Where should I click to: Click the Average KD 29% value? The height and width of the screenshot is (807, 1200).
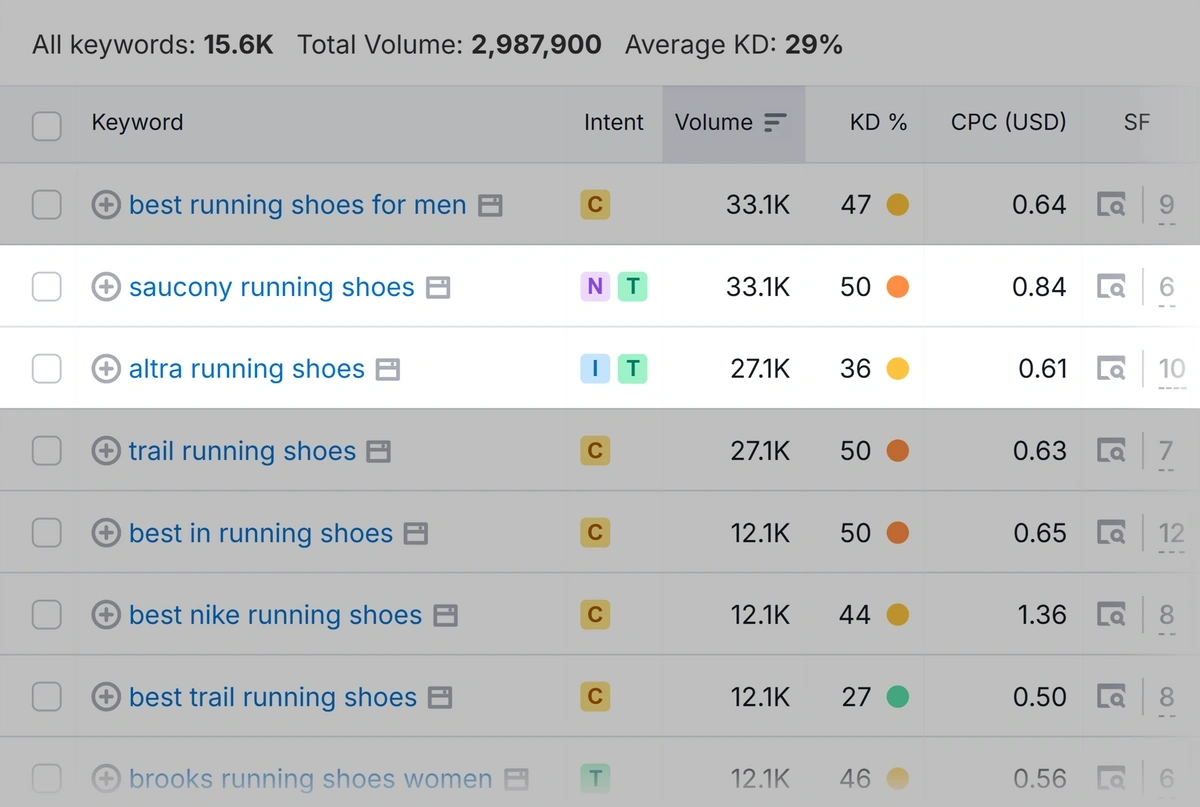pos(814,44)
